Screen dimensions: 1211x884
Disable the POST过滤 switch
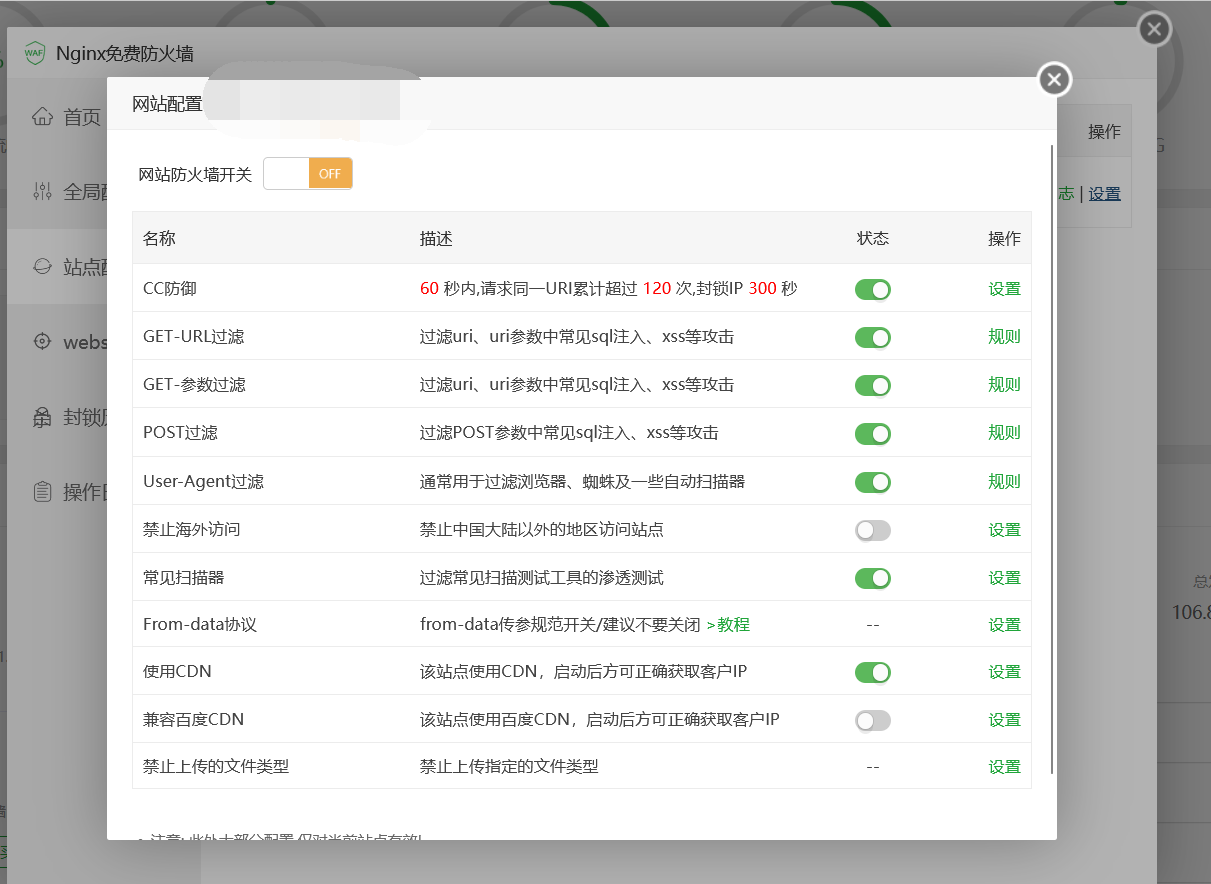coord(873,434)
